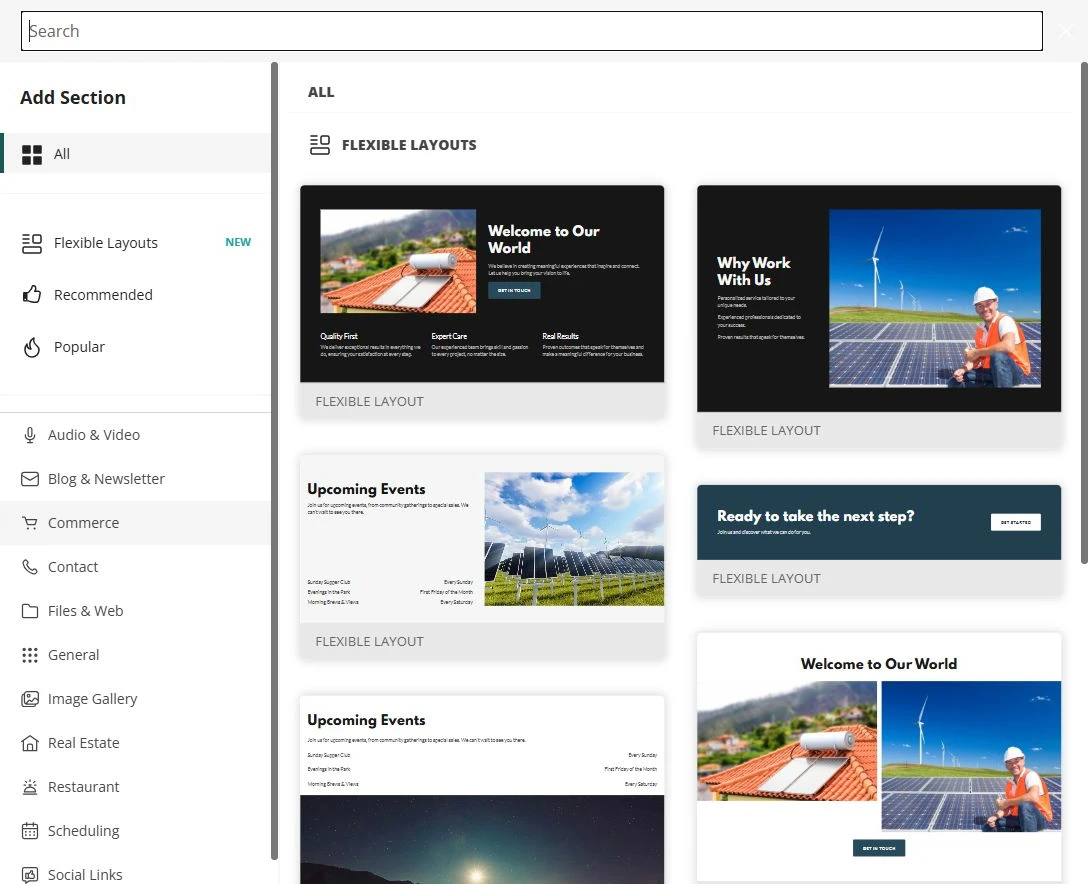
Task: Click the search input field
Action: coord(532,31)
